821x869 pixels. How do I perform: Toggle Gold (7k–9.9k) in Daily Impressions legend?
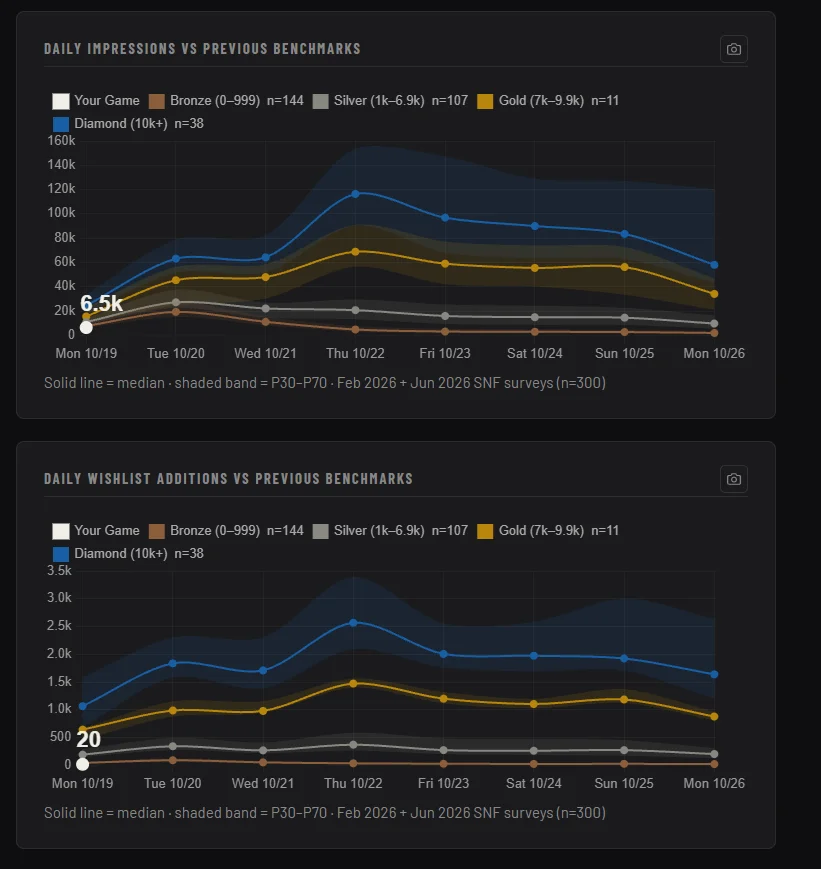(x=548, y=101)
